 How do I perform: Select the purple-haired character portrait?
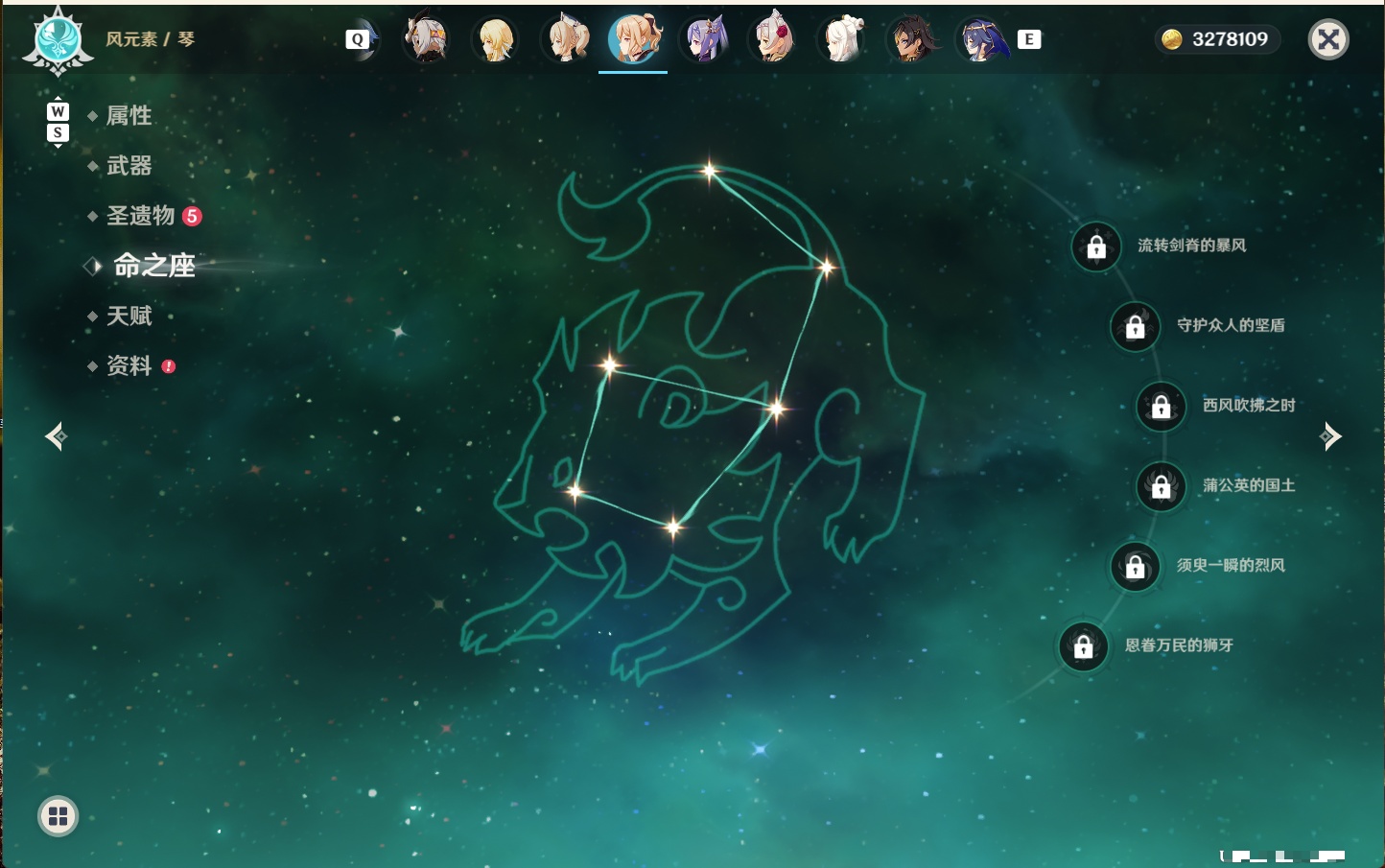point(705,39)
